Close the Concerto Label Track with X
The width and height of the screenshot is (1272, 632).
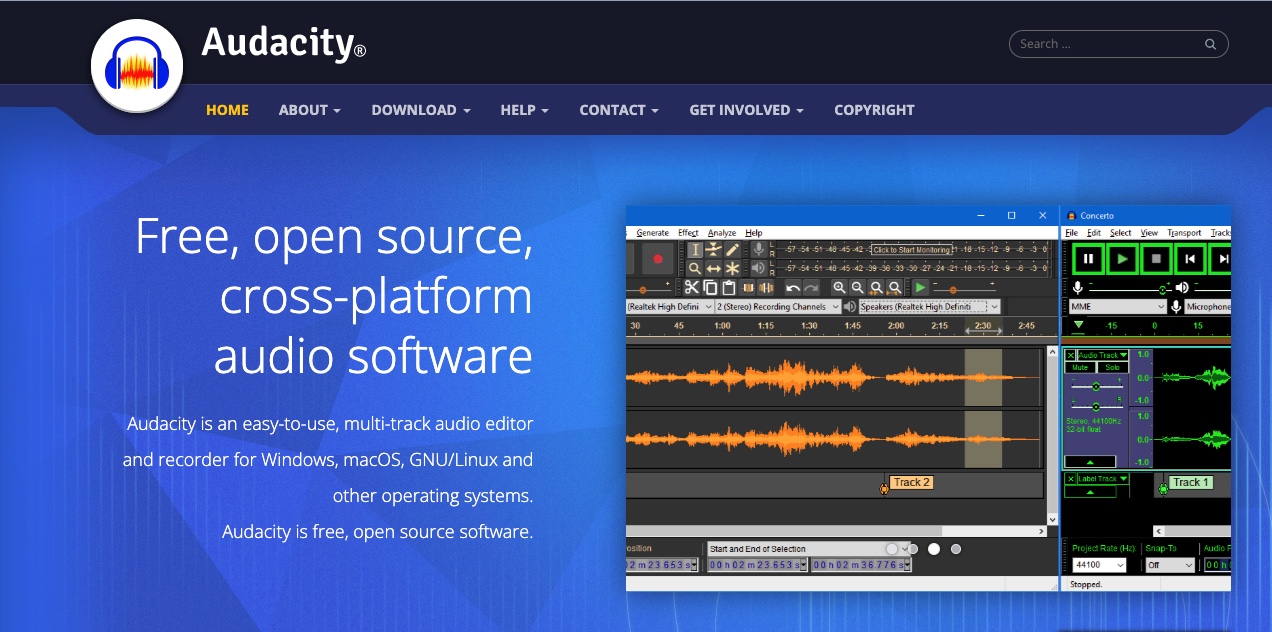1071,478
